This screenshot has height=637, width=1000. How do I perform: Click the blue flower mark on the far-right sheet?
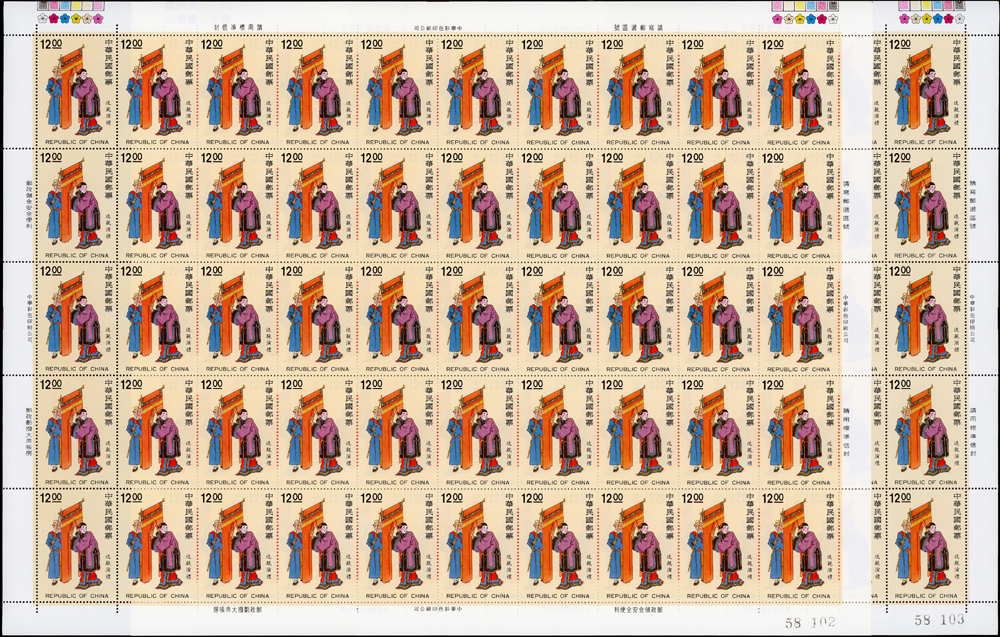click(938, 18)
